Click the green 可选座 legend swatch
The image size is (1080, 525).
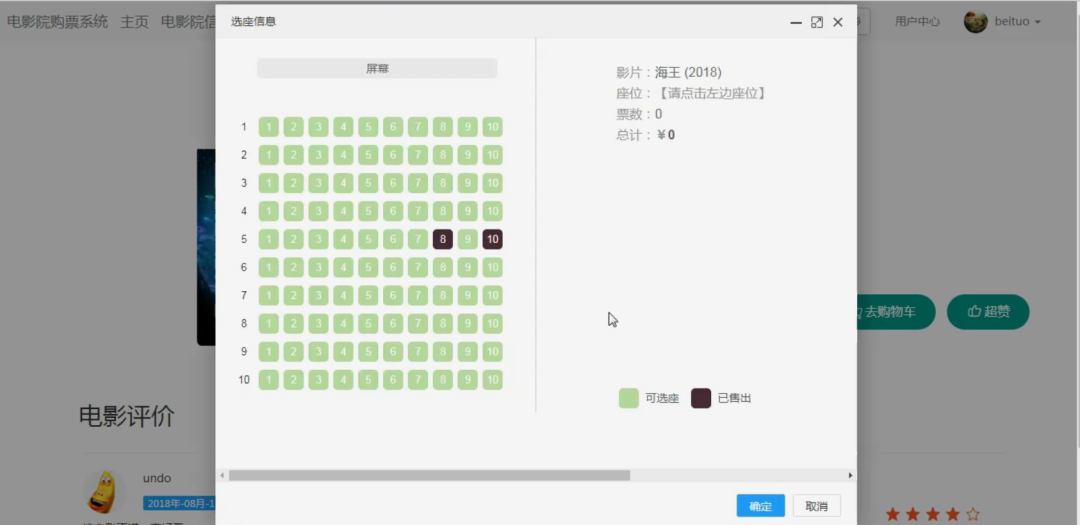(x=629, y=398)
